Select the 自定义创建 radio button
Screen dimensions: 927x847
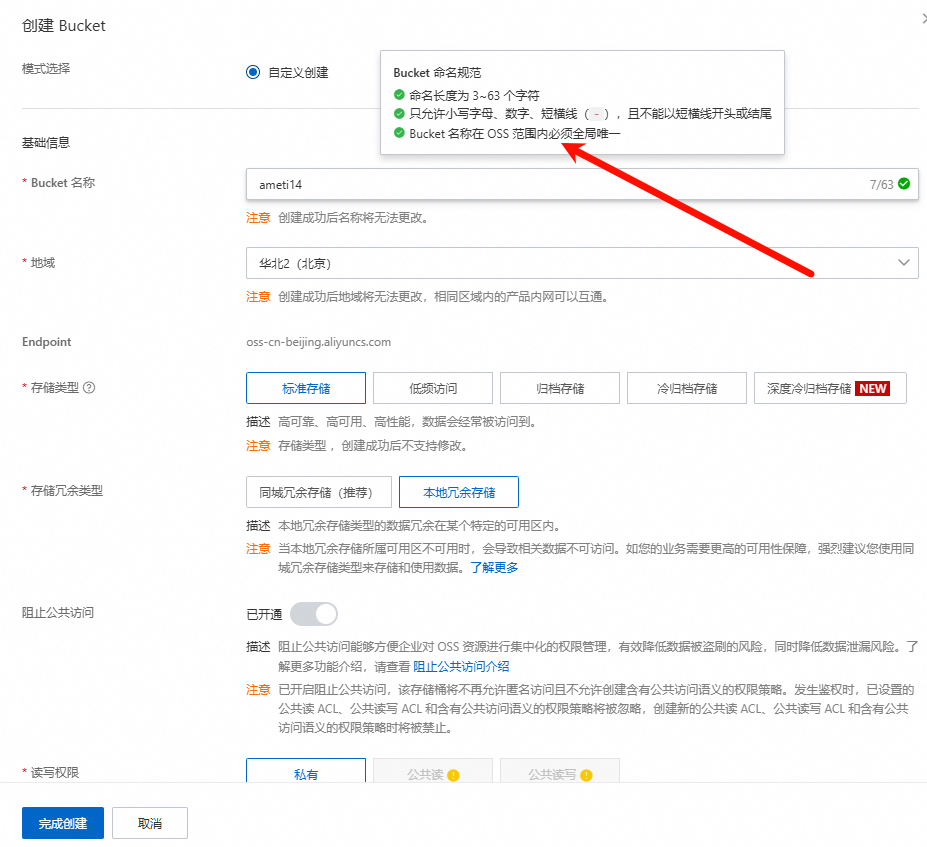point(253,72)
